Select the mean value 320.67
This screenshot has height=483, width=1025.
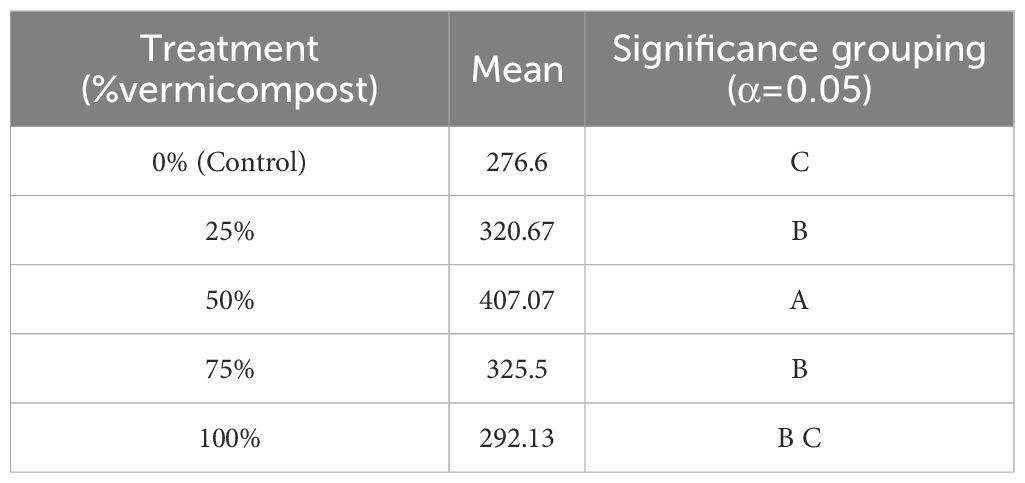point(517,231)
